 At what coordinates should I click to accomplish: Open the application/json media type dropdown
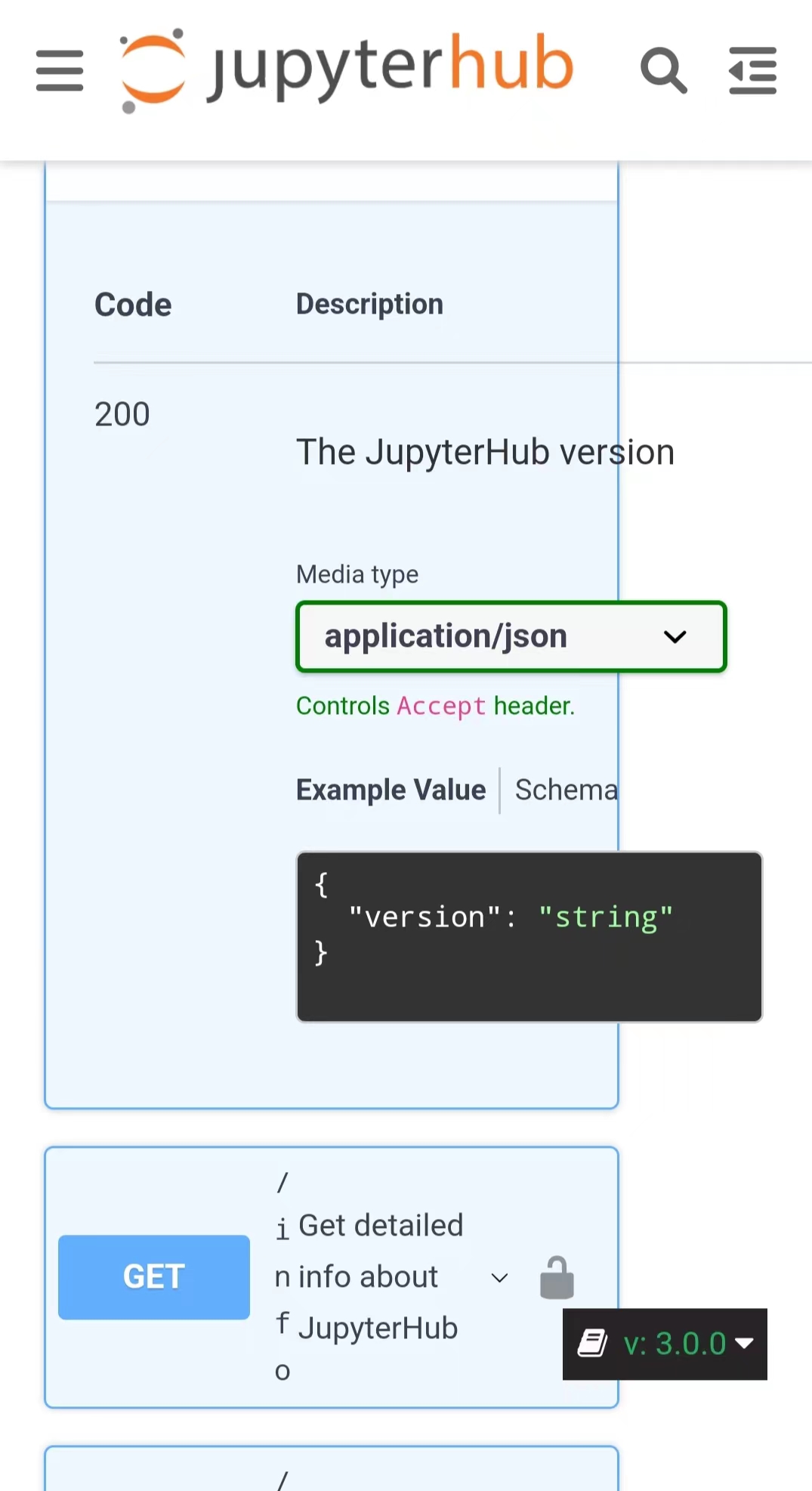(x=511, y=636)
